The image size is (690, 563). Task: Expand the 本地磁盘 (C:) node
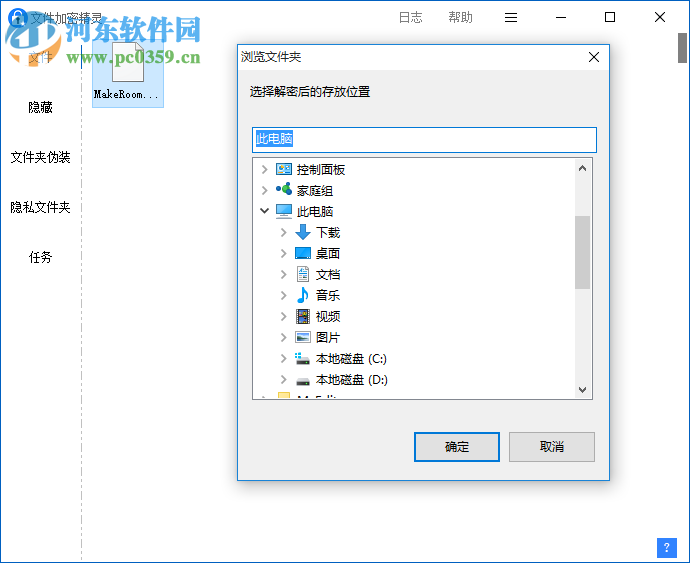(283, 358)
